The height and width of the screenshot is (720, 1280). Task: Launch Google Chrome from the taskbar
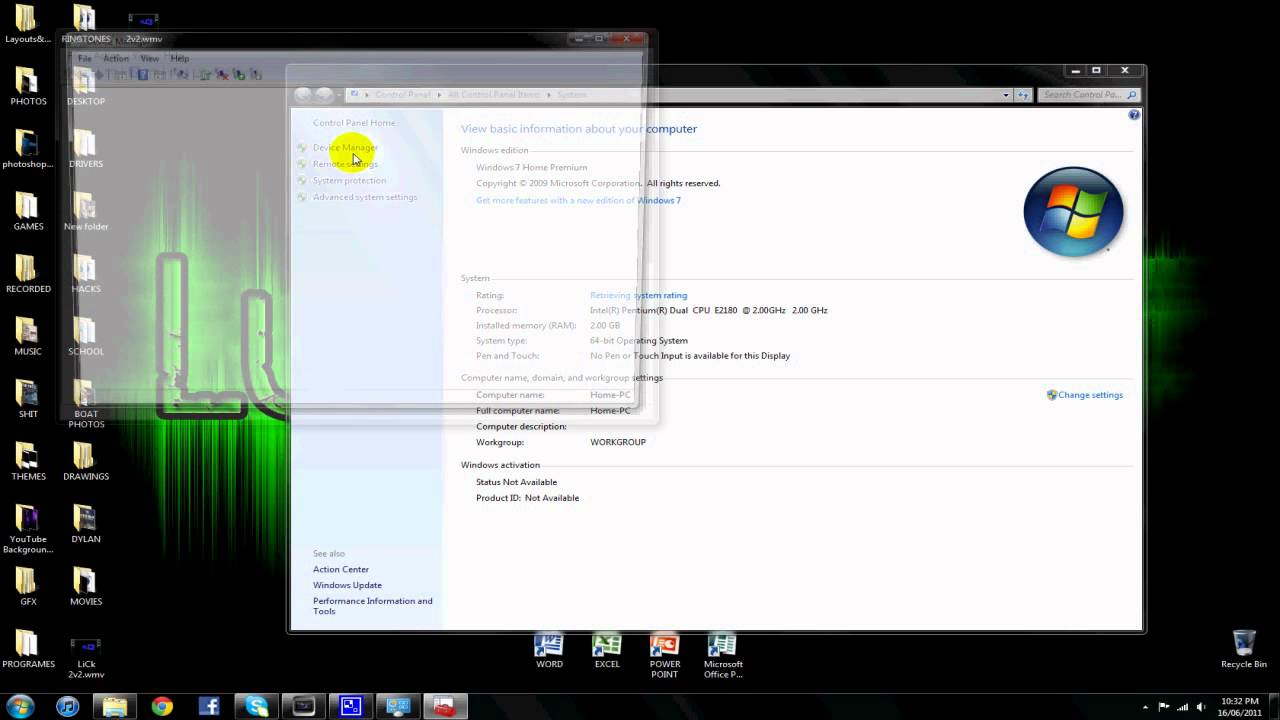(162, 706)
